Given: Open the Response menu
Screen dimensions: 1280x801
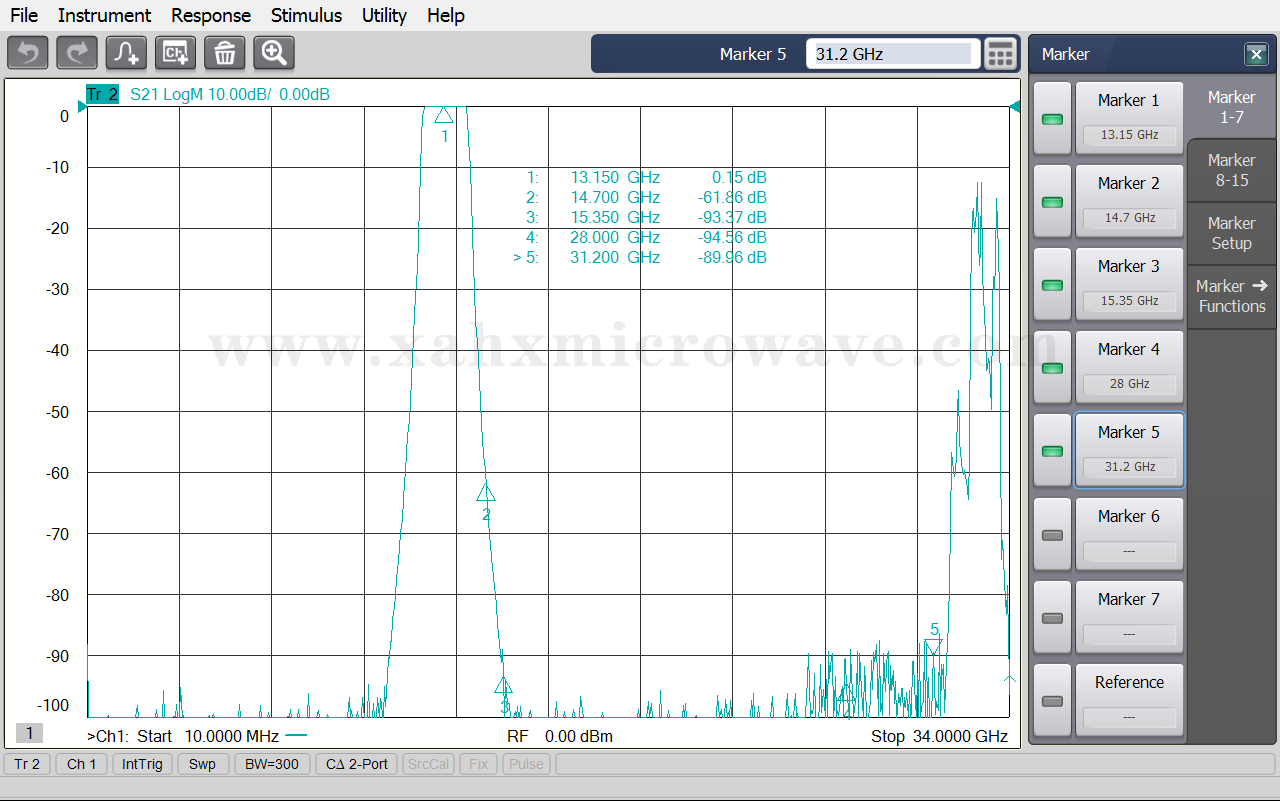Looking at the screenshot, I should (210, 15).
